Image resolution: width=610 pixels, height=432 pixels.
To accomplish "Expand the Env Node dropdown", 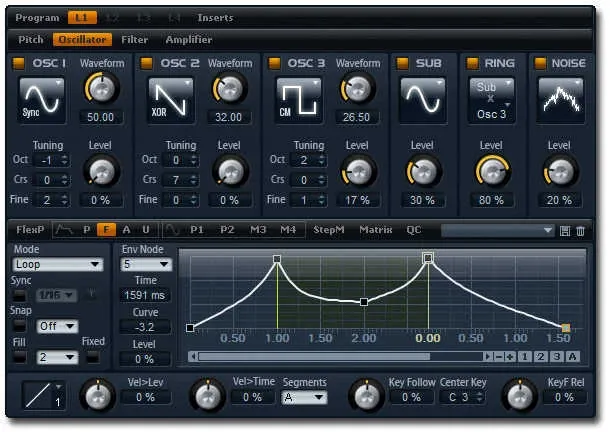I will pos(146,264).
